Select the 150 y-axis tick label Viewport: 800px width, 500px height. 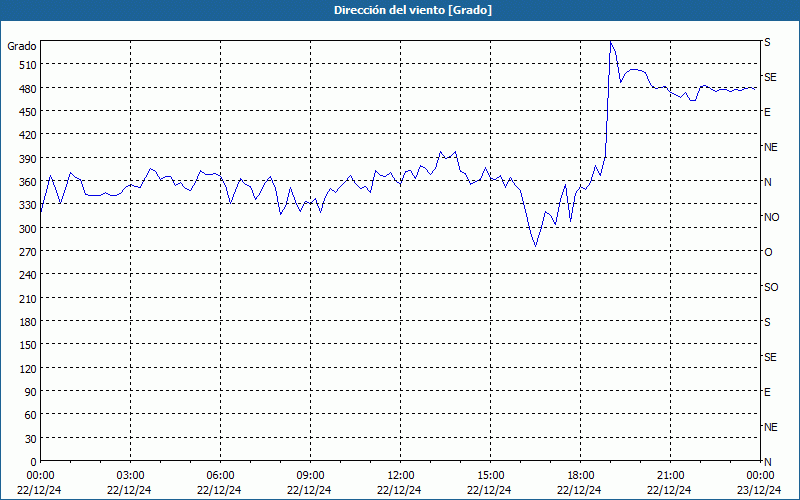click(27, 345)
